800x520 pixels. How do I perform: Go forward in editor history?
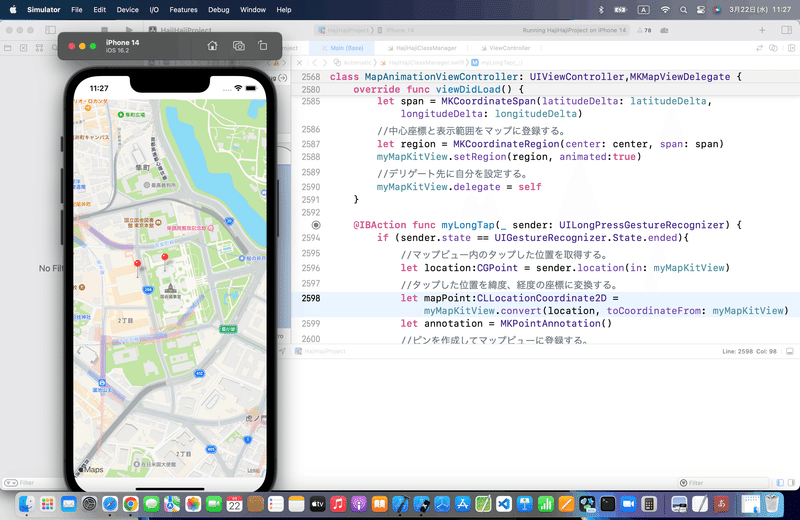coord(325,63)
